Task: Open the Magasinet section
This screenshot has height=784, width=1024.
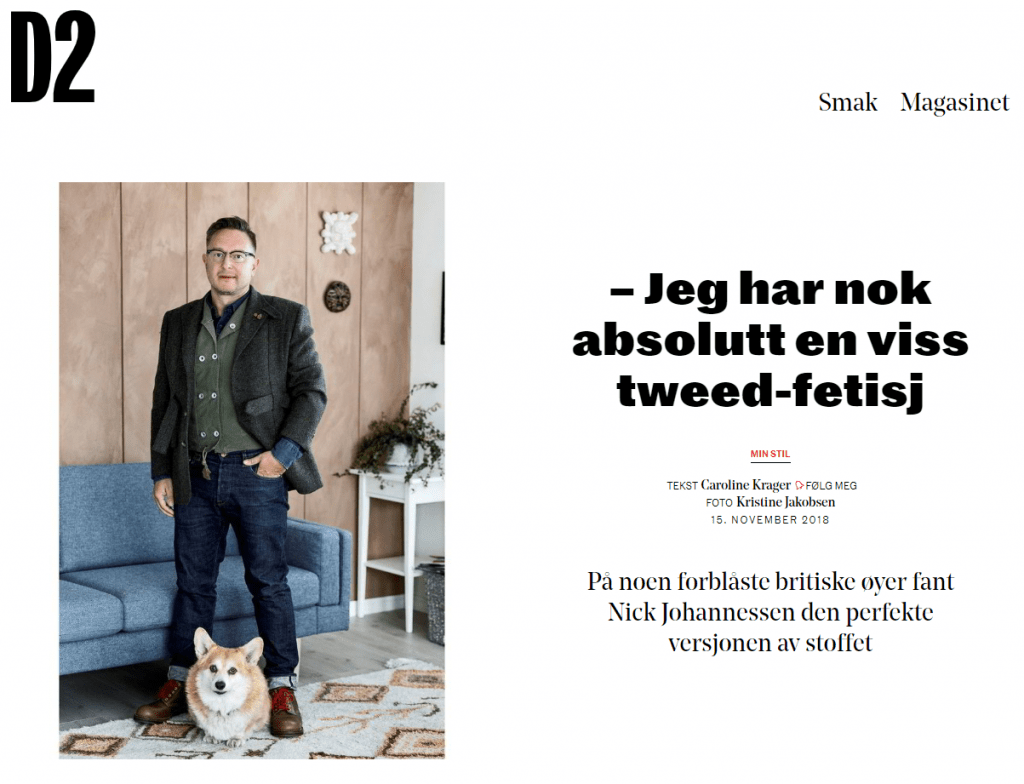Action: click(954, 103)
